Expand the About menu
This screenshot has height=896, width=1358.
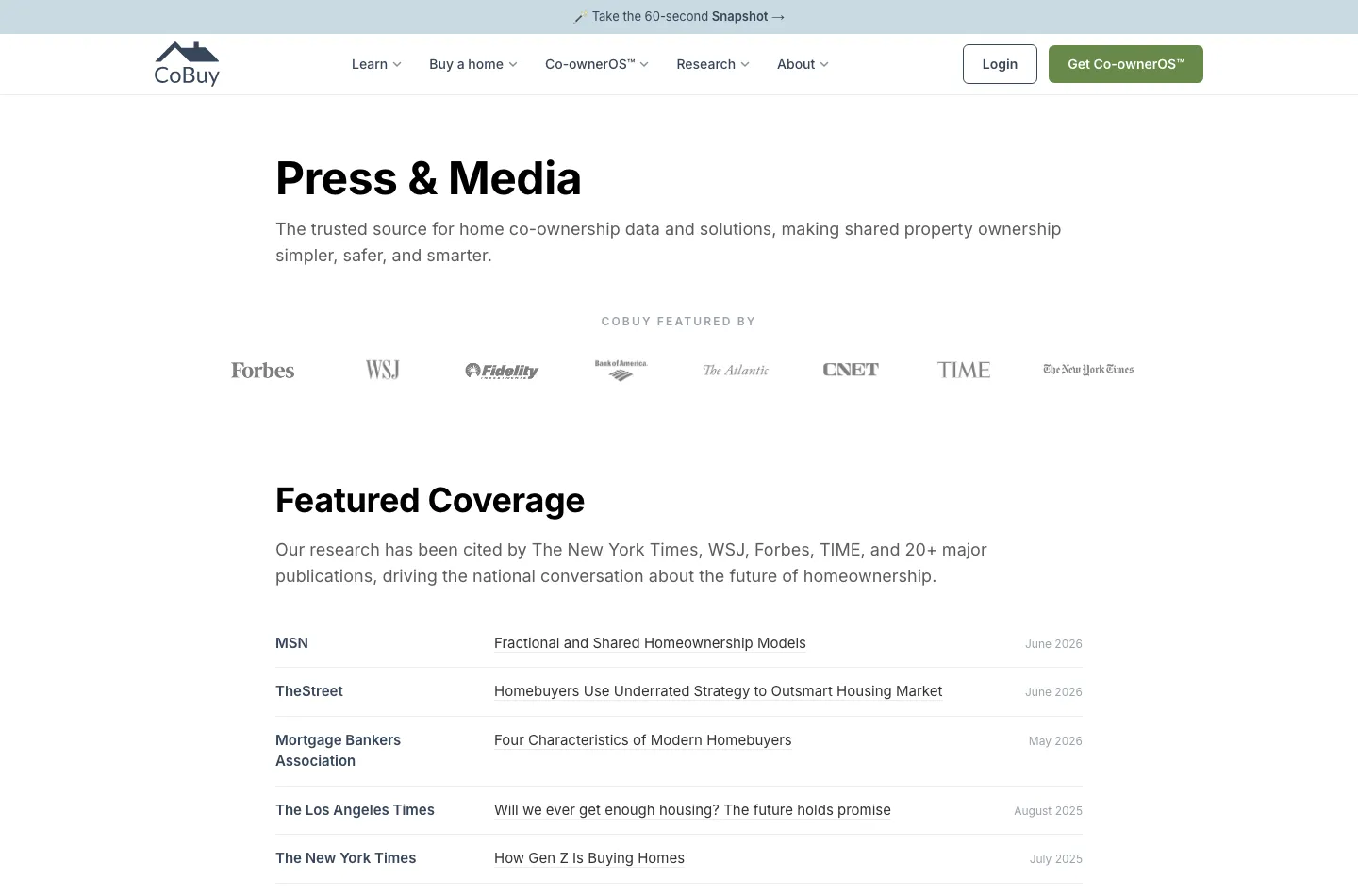tap(803, 64)
